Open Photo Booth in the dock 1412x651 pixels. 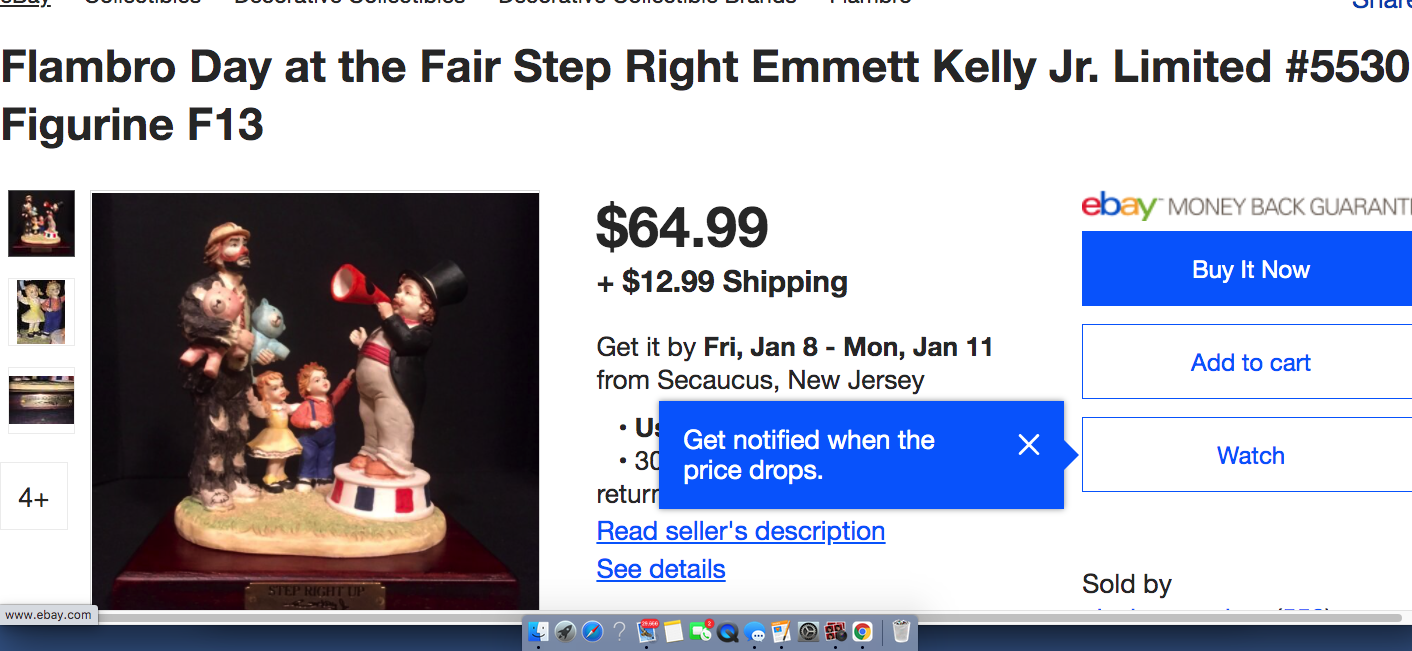835,632
